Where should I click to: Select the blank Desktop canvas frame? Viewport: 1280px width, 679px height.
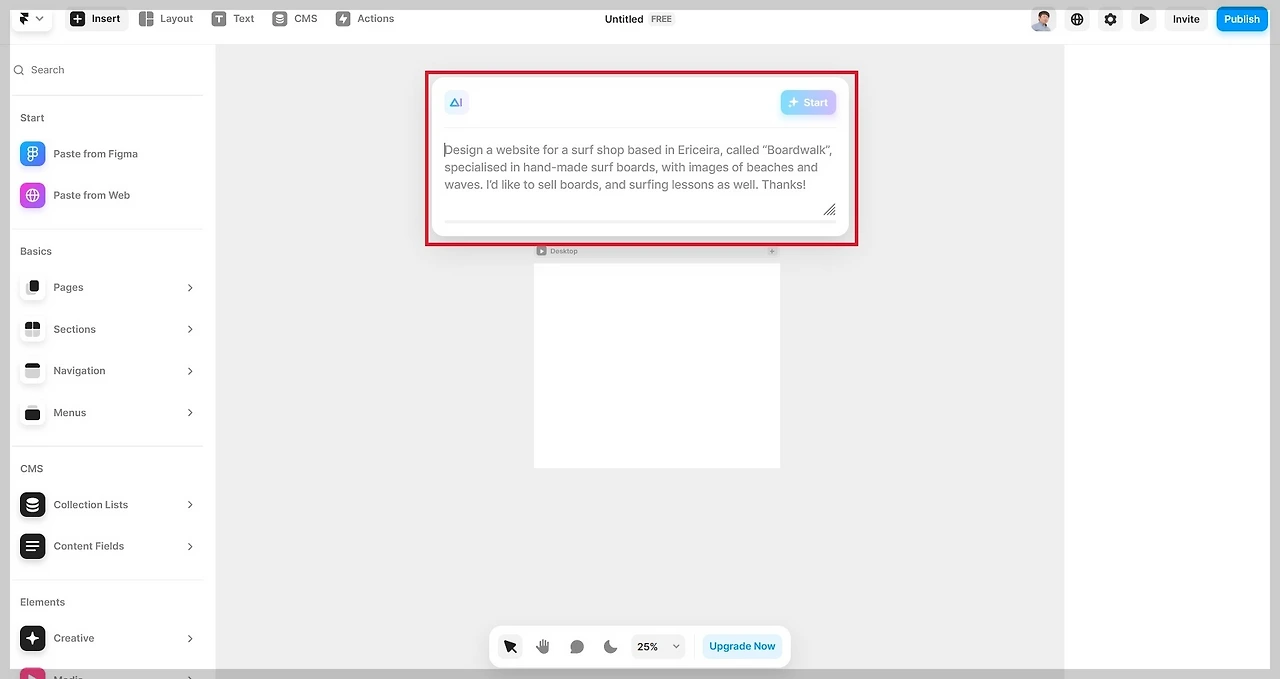(x=657, y=365)
